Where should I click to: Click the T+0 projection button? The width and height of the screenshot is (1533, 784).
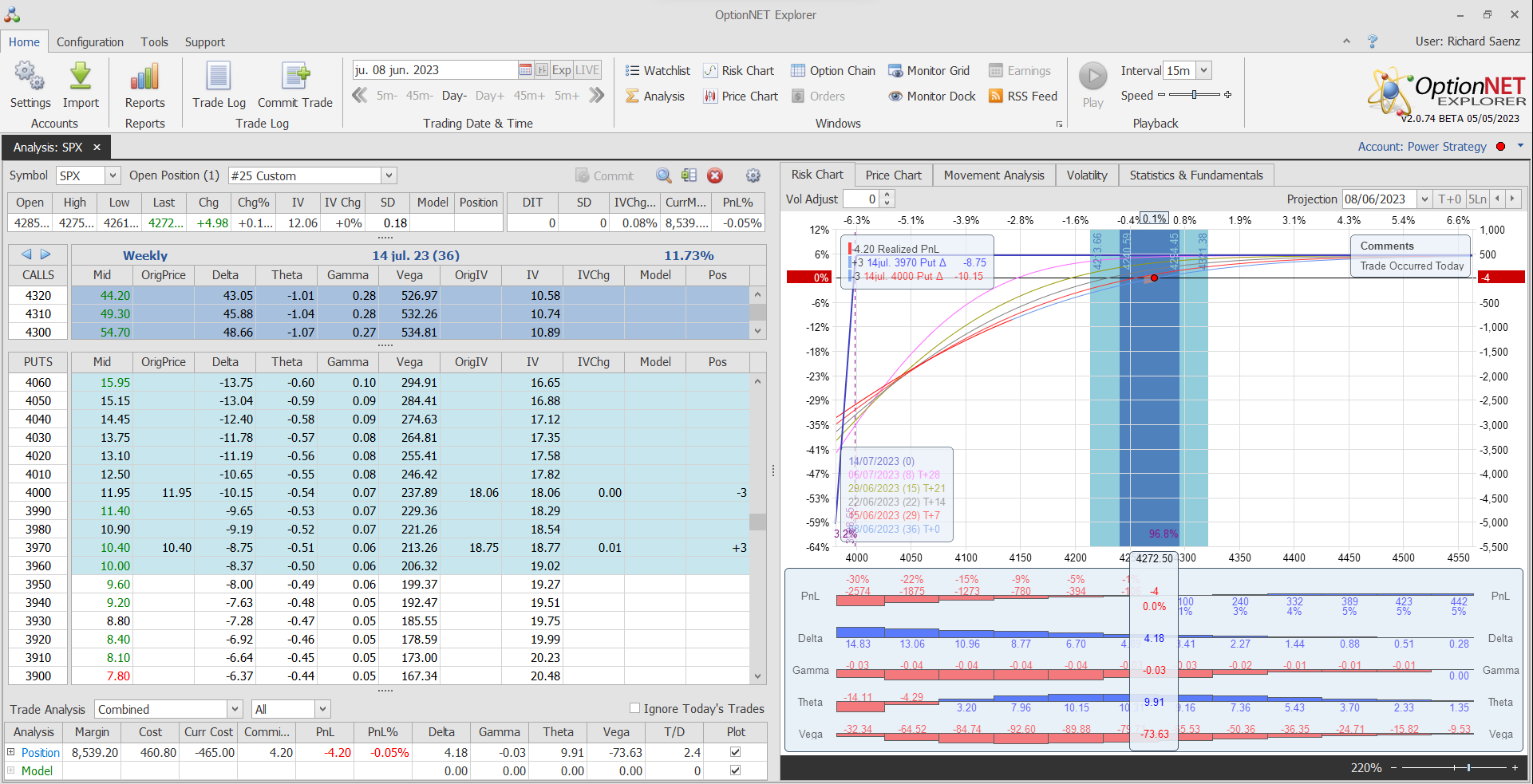coord(1449,199)
